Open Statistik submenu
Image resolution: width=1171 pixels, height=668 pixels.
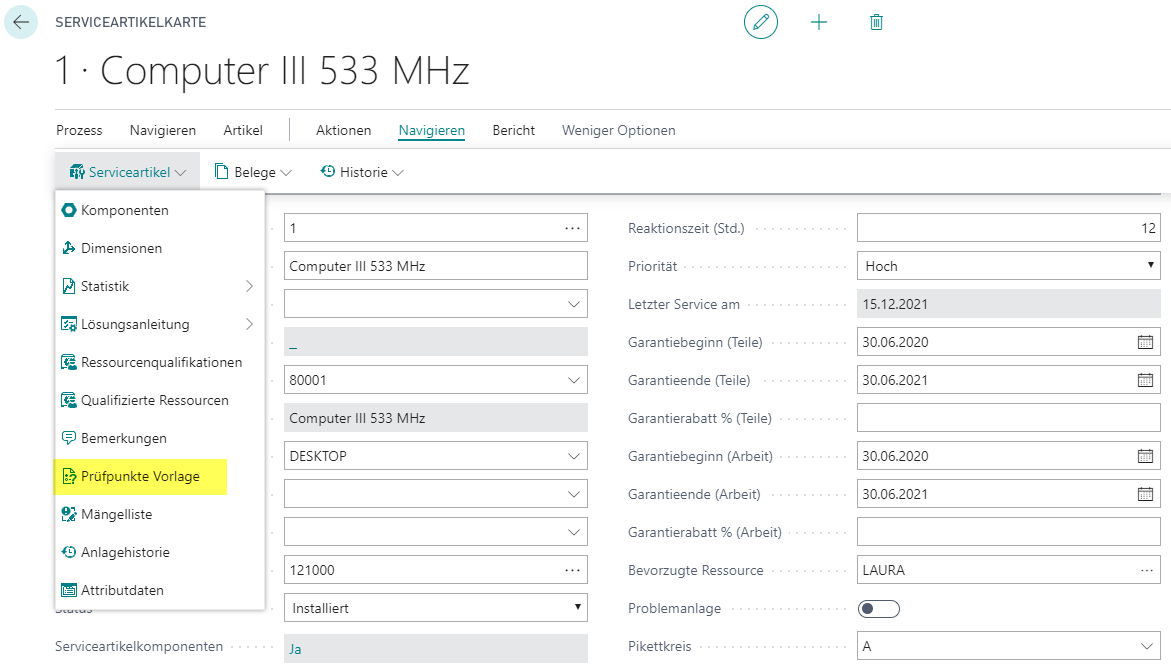(160, 286)
